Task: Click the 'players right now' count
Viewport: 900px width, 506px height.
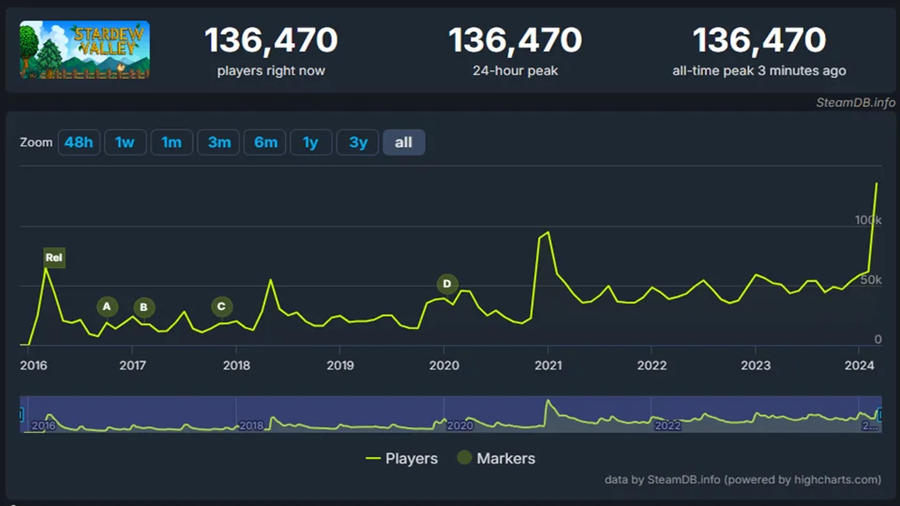Action: [271, 40]
